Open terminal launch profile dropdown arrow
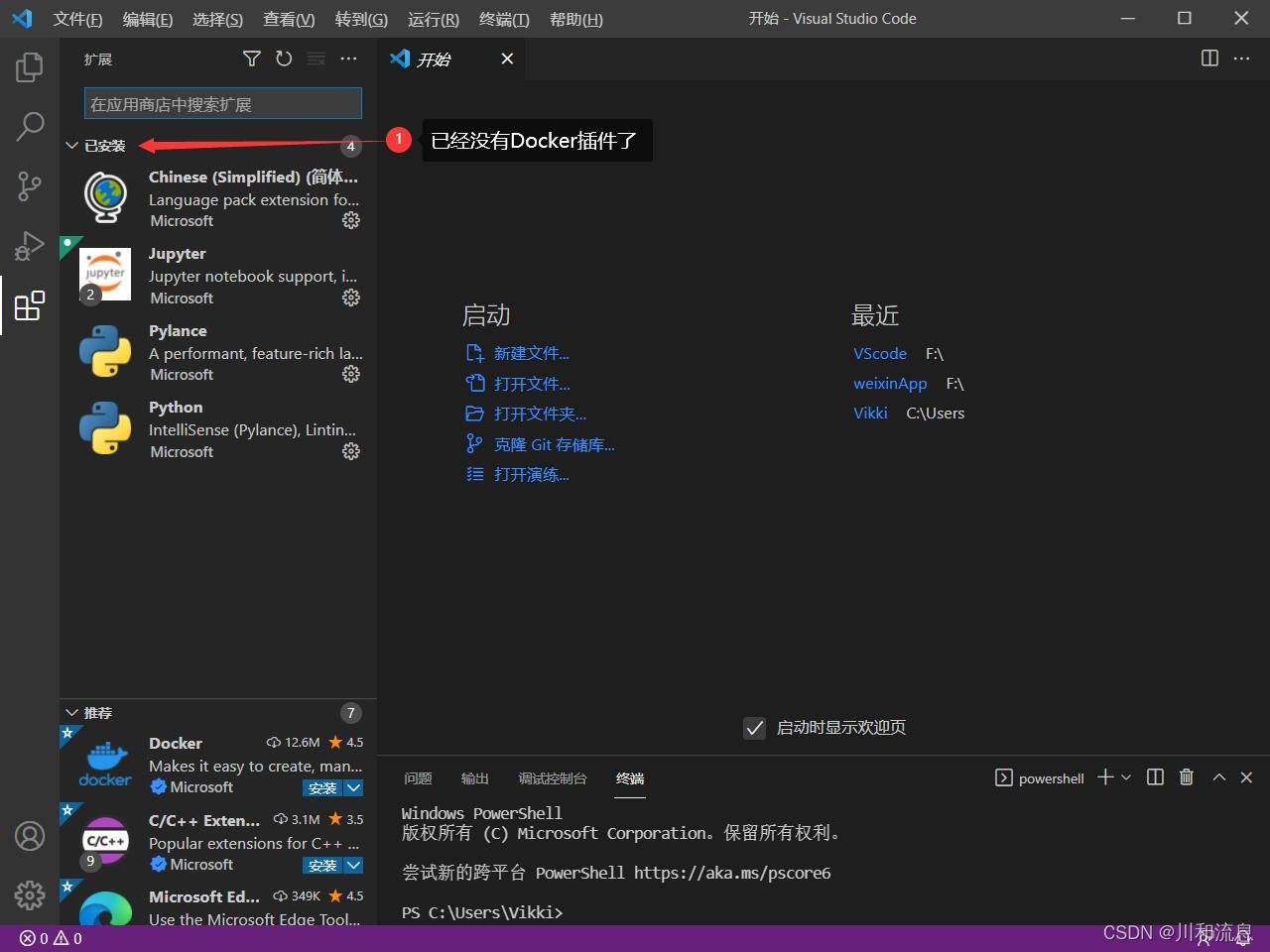Image resolution: width=1270 pixels, height=952 pixels. [1126, 777]
